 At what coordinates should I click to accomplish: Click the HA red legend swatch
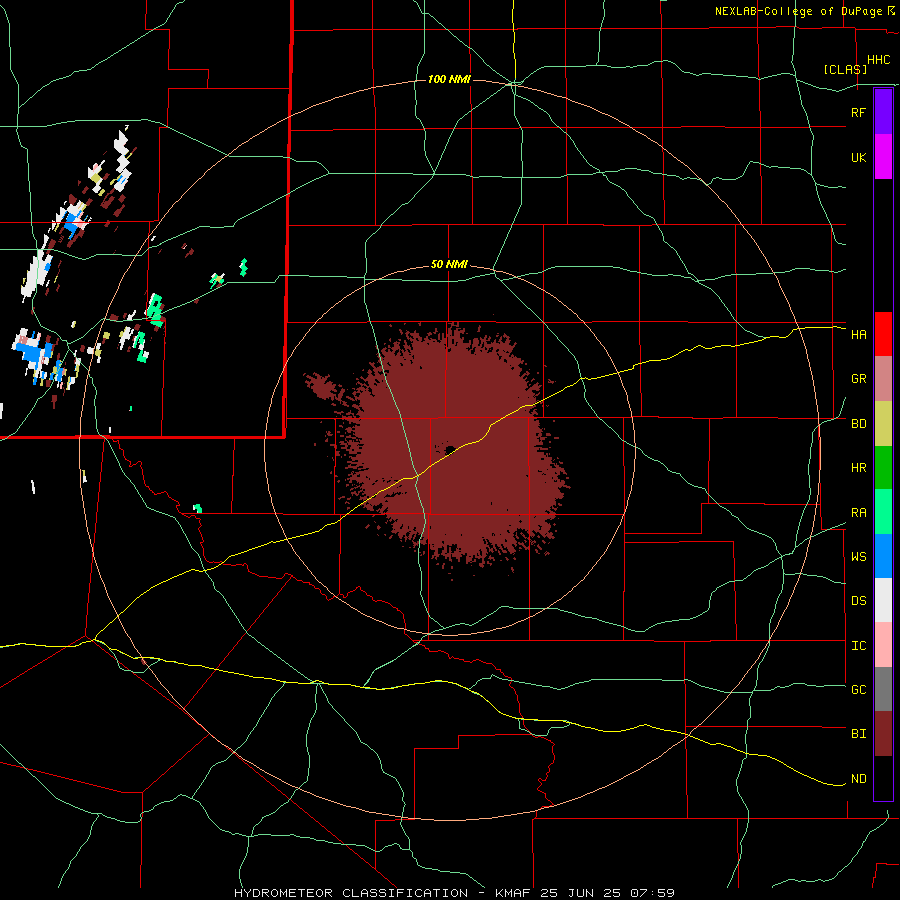[x=883, y=334]
